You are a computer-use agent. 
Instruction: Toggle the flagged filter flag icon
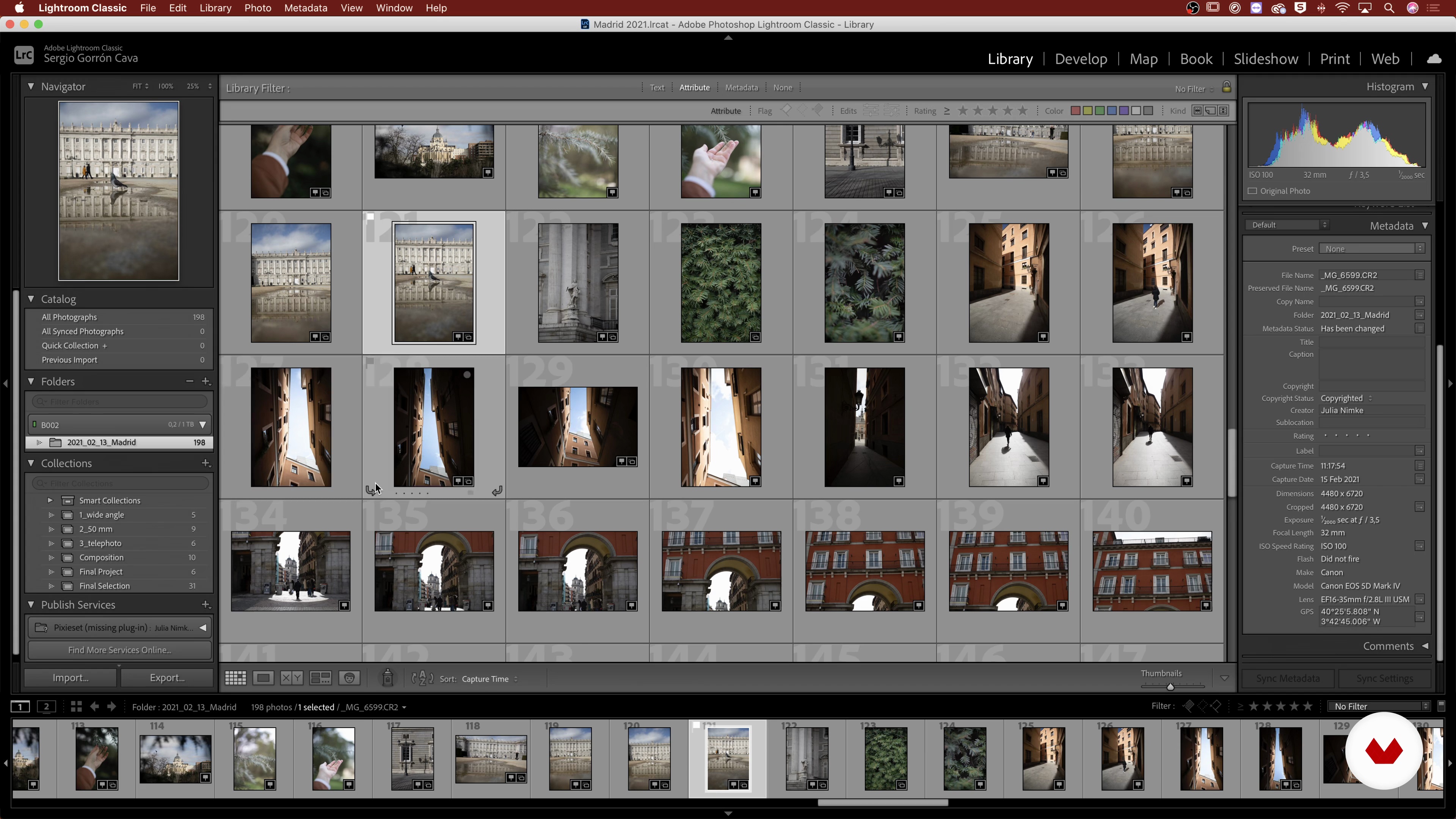click(786, 110)
